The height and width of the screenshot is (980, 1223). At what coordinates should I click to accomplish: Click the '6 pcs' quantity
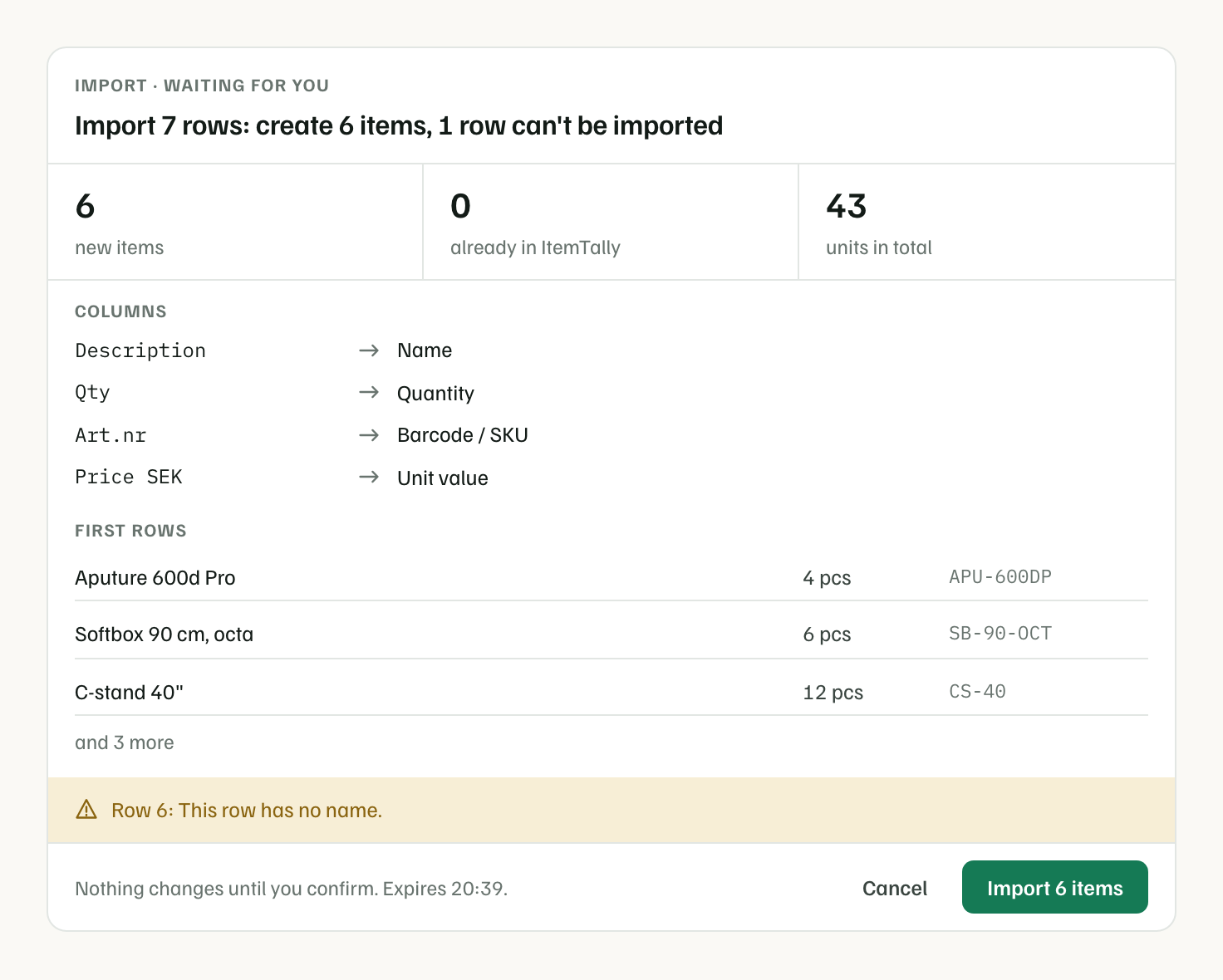[x=827, y=634]
